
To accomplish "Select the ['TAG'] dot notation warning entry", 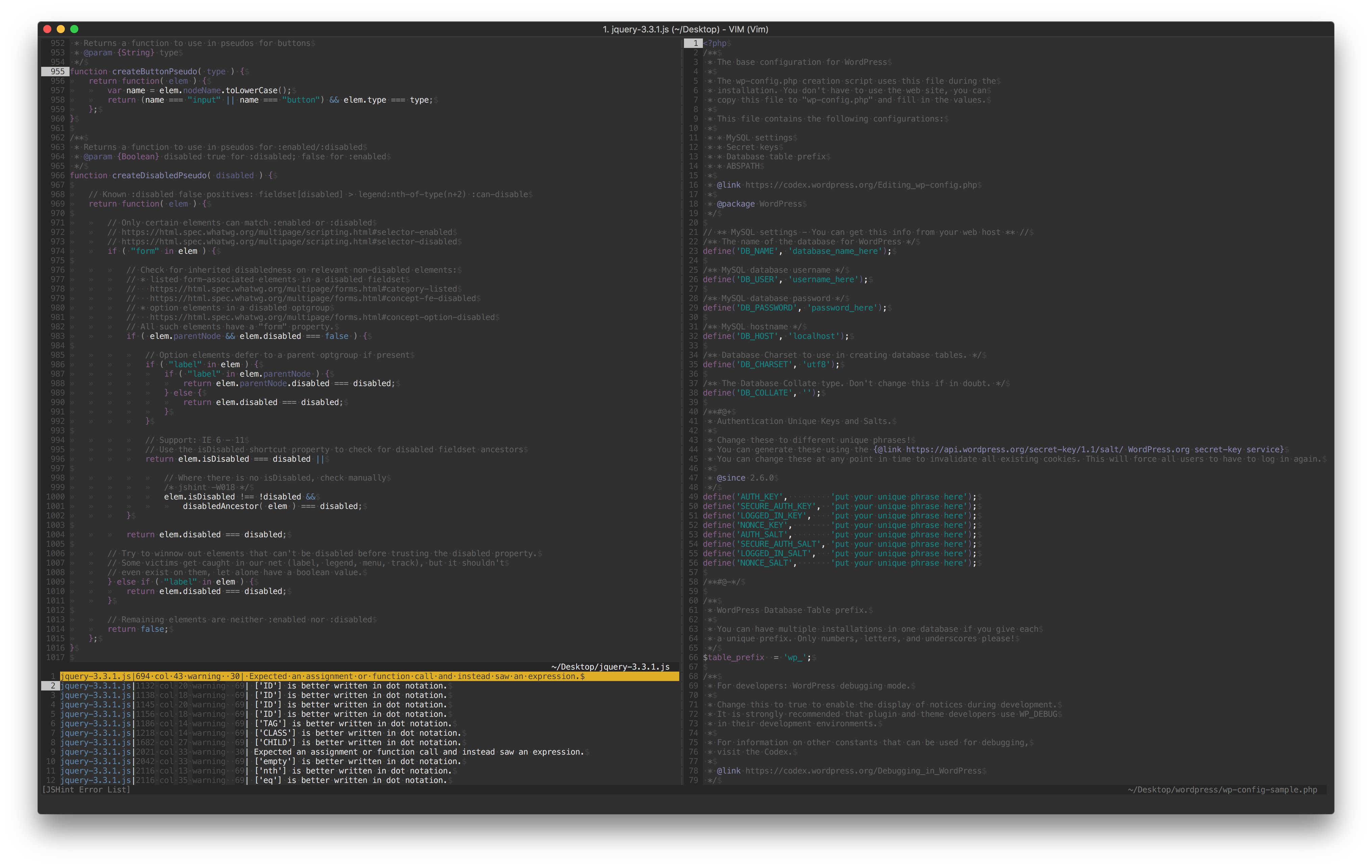I will click(x=258, y=723).
